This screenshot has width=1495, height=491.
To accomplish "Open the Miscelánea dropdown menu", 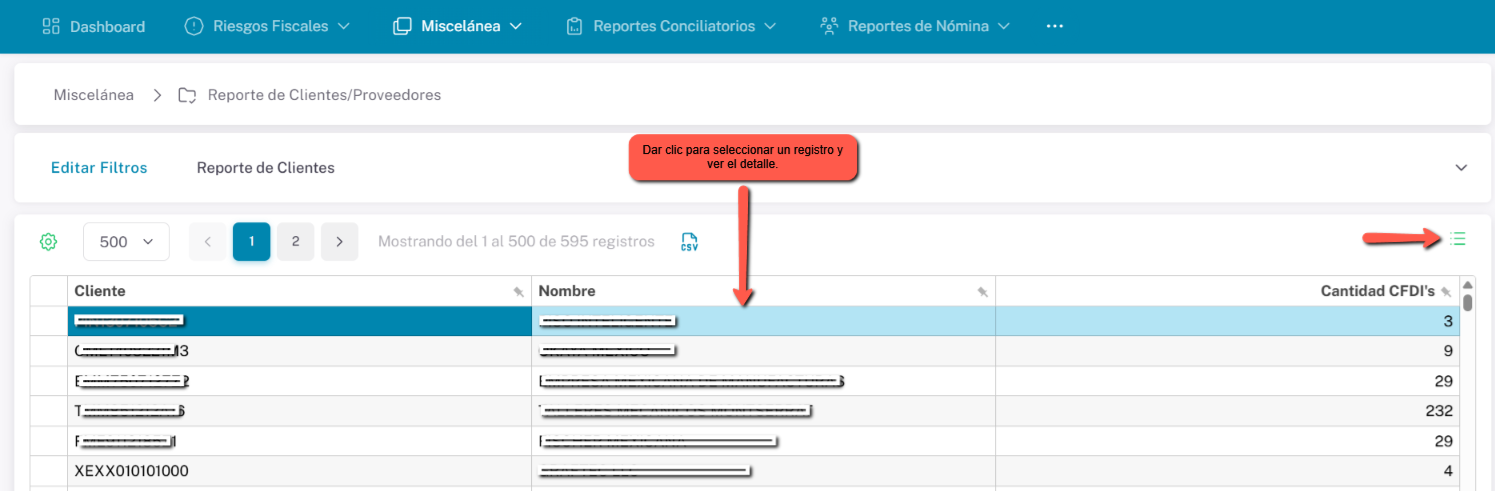I will [x=458, y=26].
